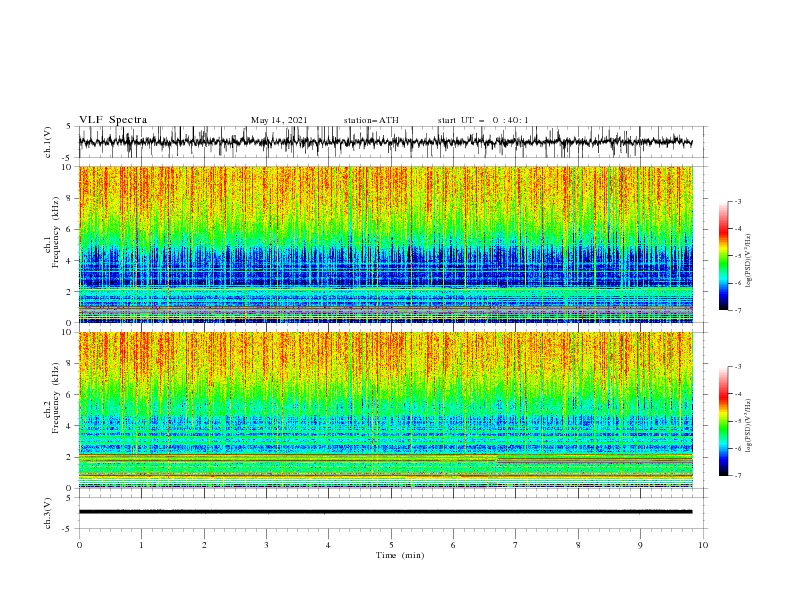Click the ch.2 spectrogram color scale bar
Screen dimensions: 792x612
pyautogui.click(x=723, y=421)
